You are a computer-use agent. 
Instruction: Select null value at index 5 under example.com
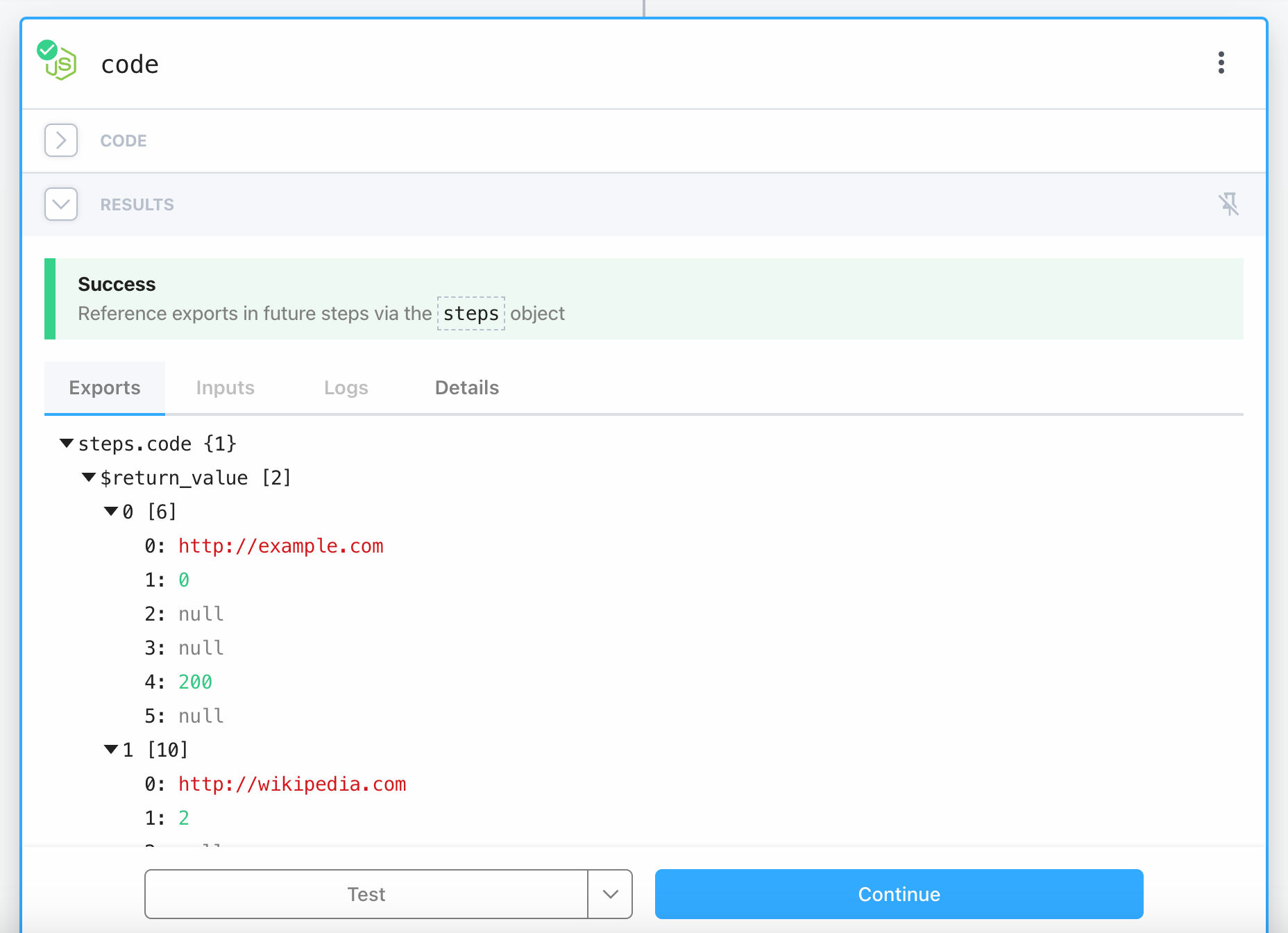pos(201,716)
